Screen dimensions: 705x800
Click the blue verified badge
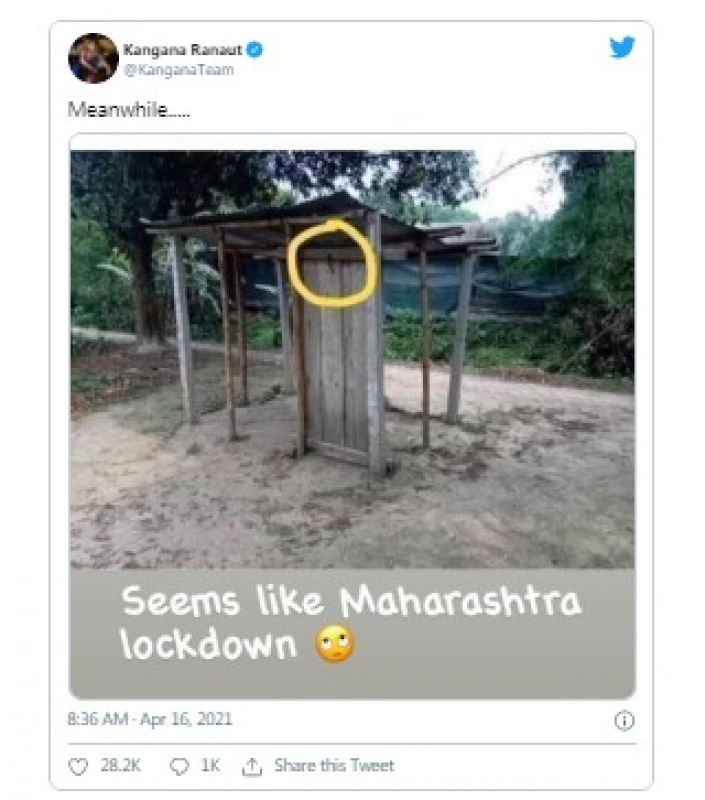coord(254,48)
